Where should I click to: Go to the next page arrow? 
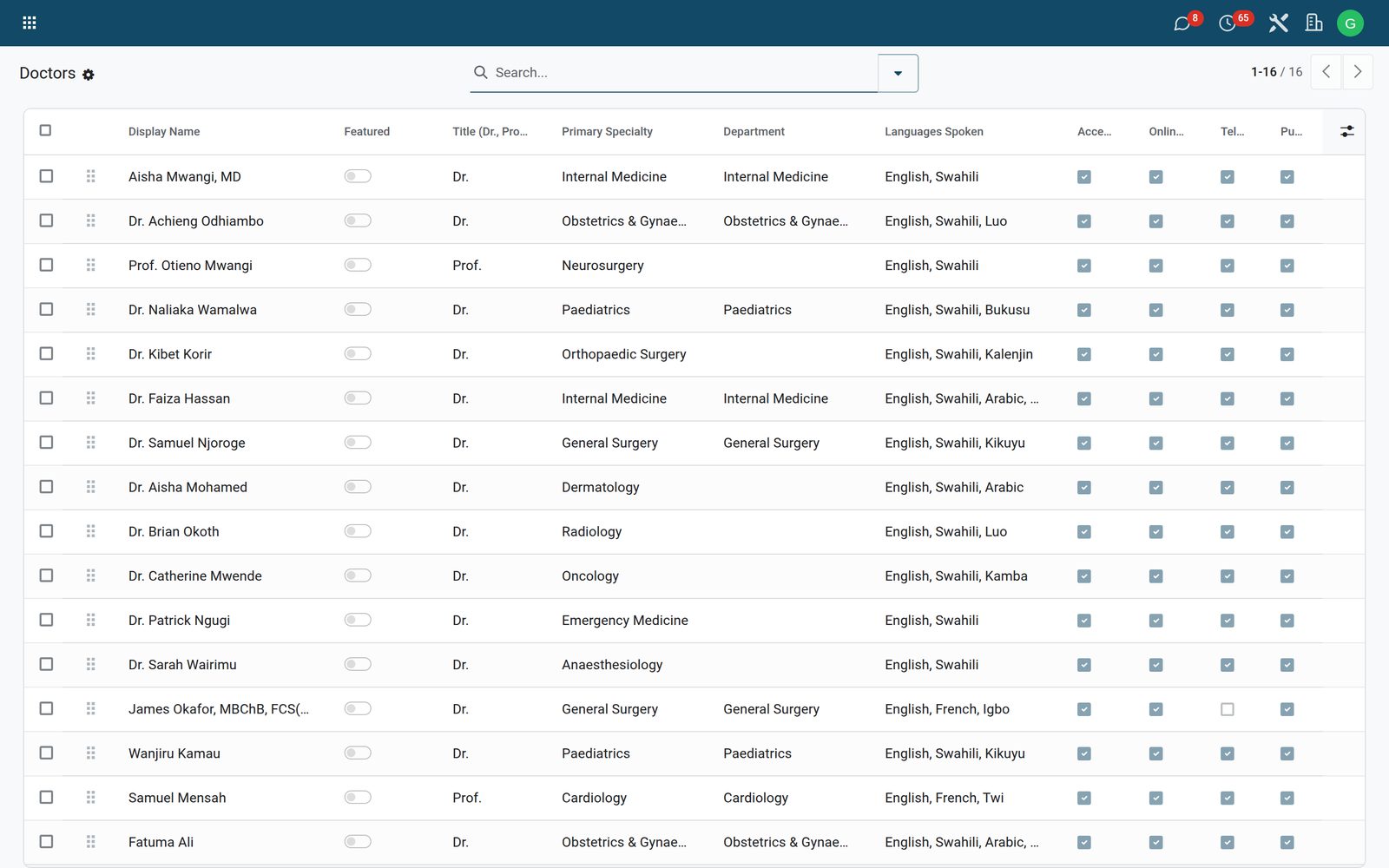tap(1358, 72)
